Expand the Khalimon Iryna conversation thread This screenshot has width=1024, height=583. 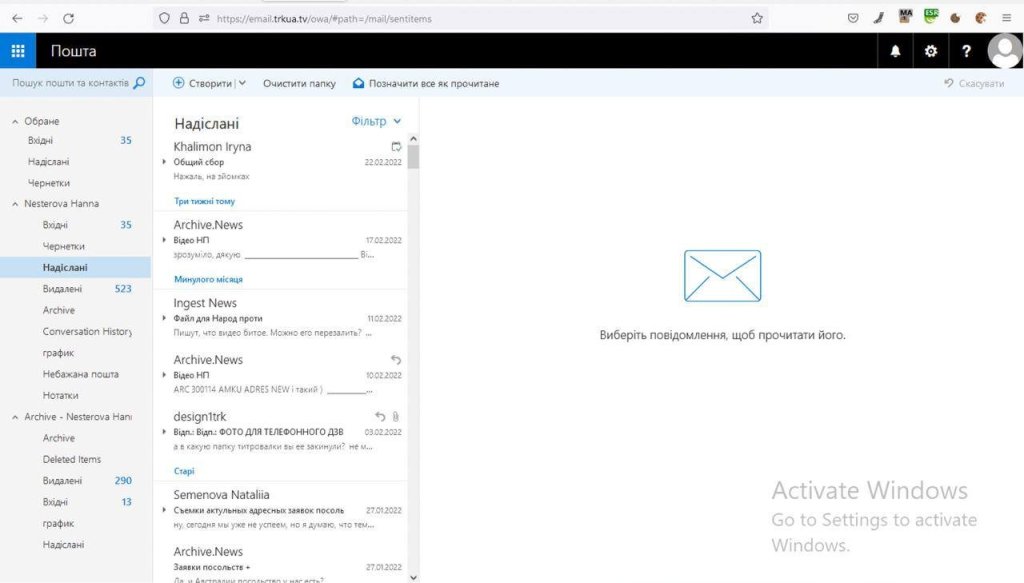[x=164, y=162]
